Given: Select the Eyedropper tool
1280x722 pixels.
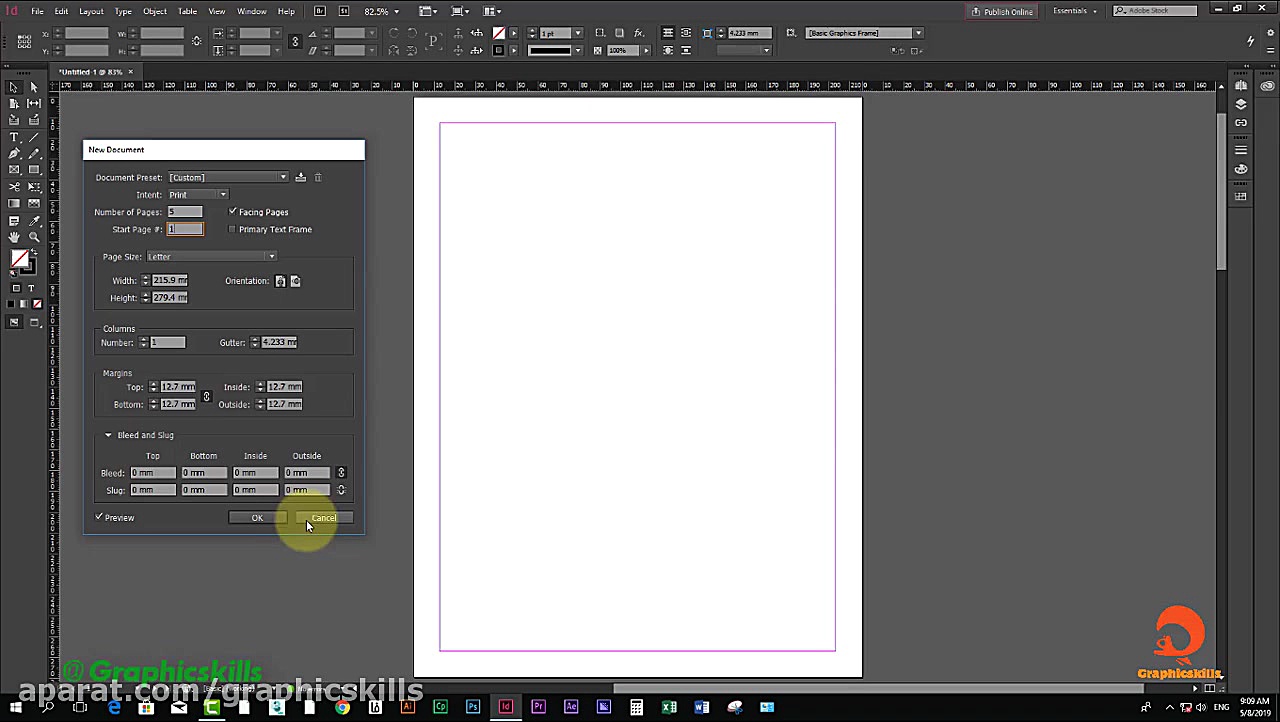Looking at the screenshot, I should point(34,221).
